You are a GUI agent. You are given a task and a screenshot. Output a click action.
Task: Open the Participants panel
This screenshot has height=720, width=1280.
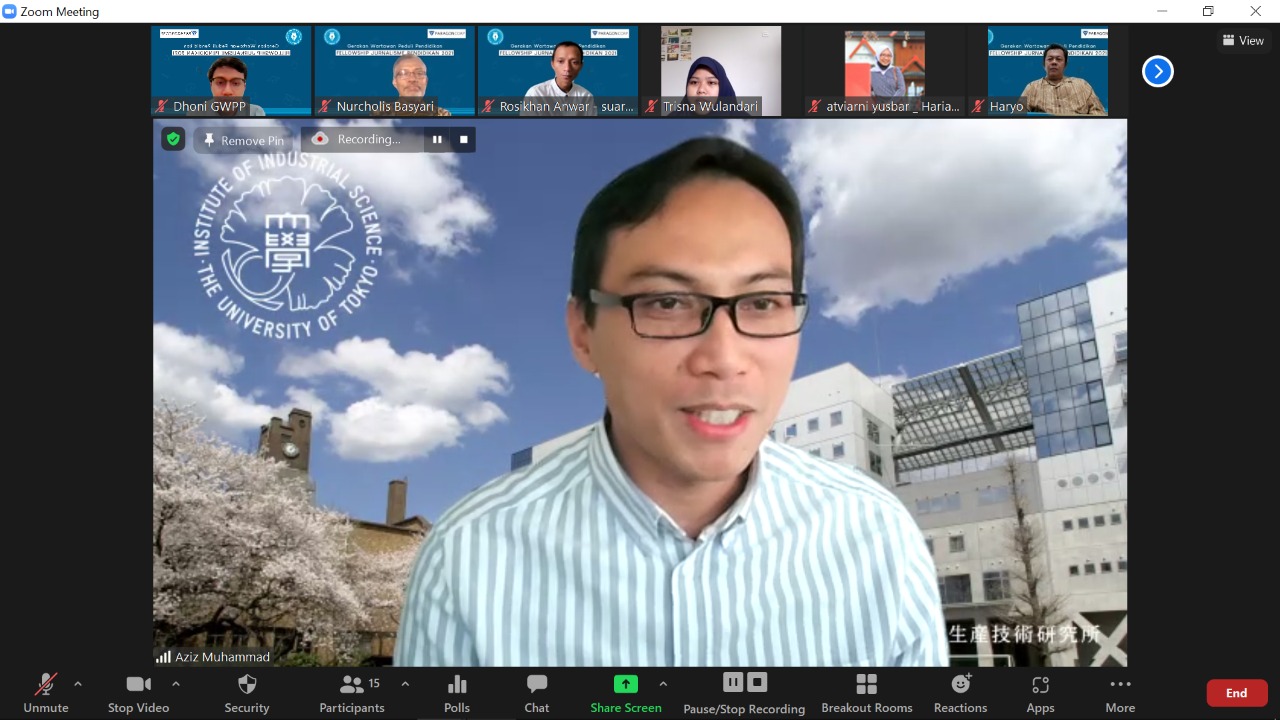pyautogui.click(x=352, y=692)
